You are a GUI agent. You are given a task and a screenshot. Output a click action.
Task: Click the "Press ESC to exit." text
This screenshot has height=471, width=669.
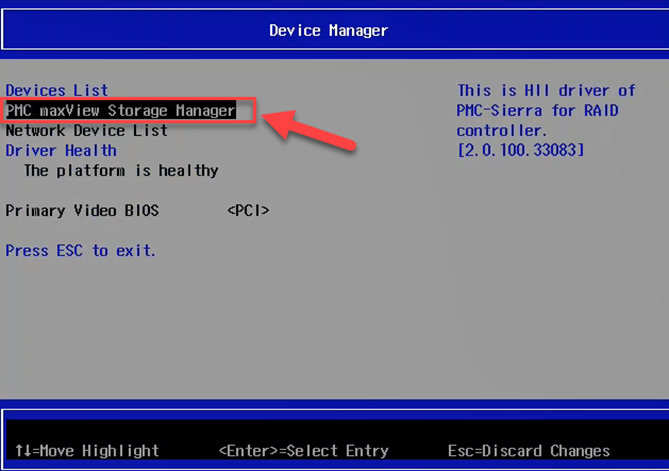(x=81, y=250)
